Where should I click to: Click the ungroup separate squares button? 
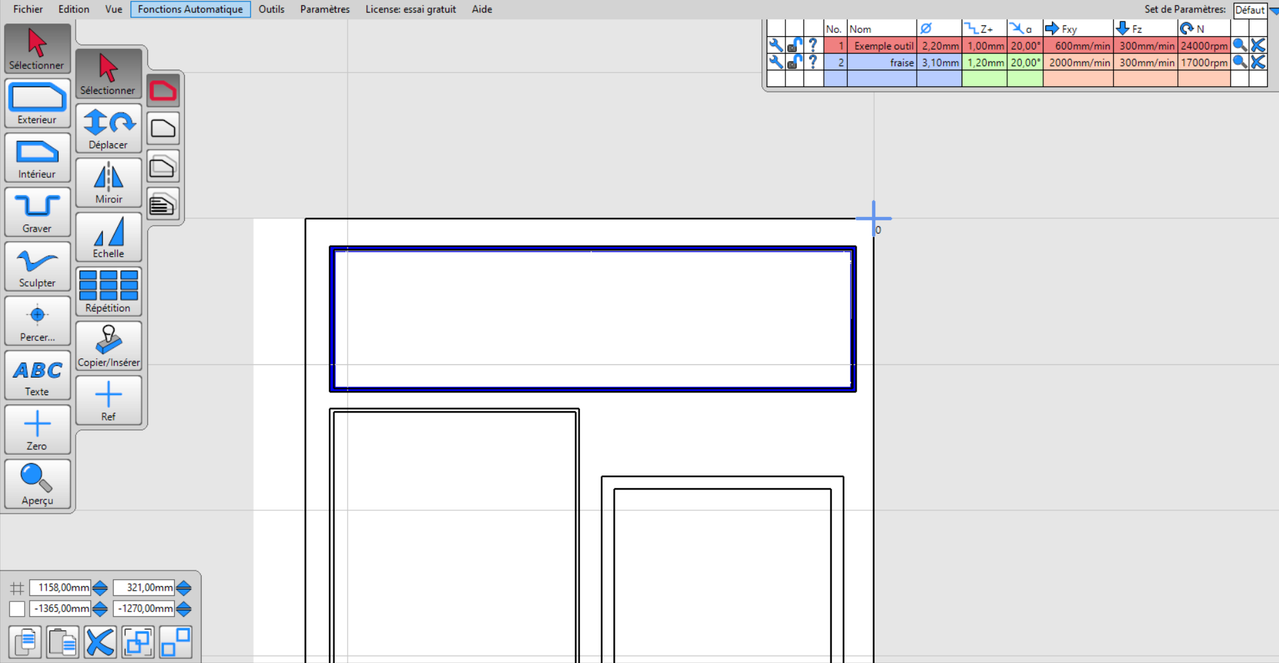tap(175, 642)
